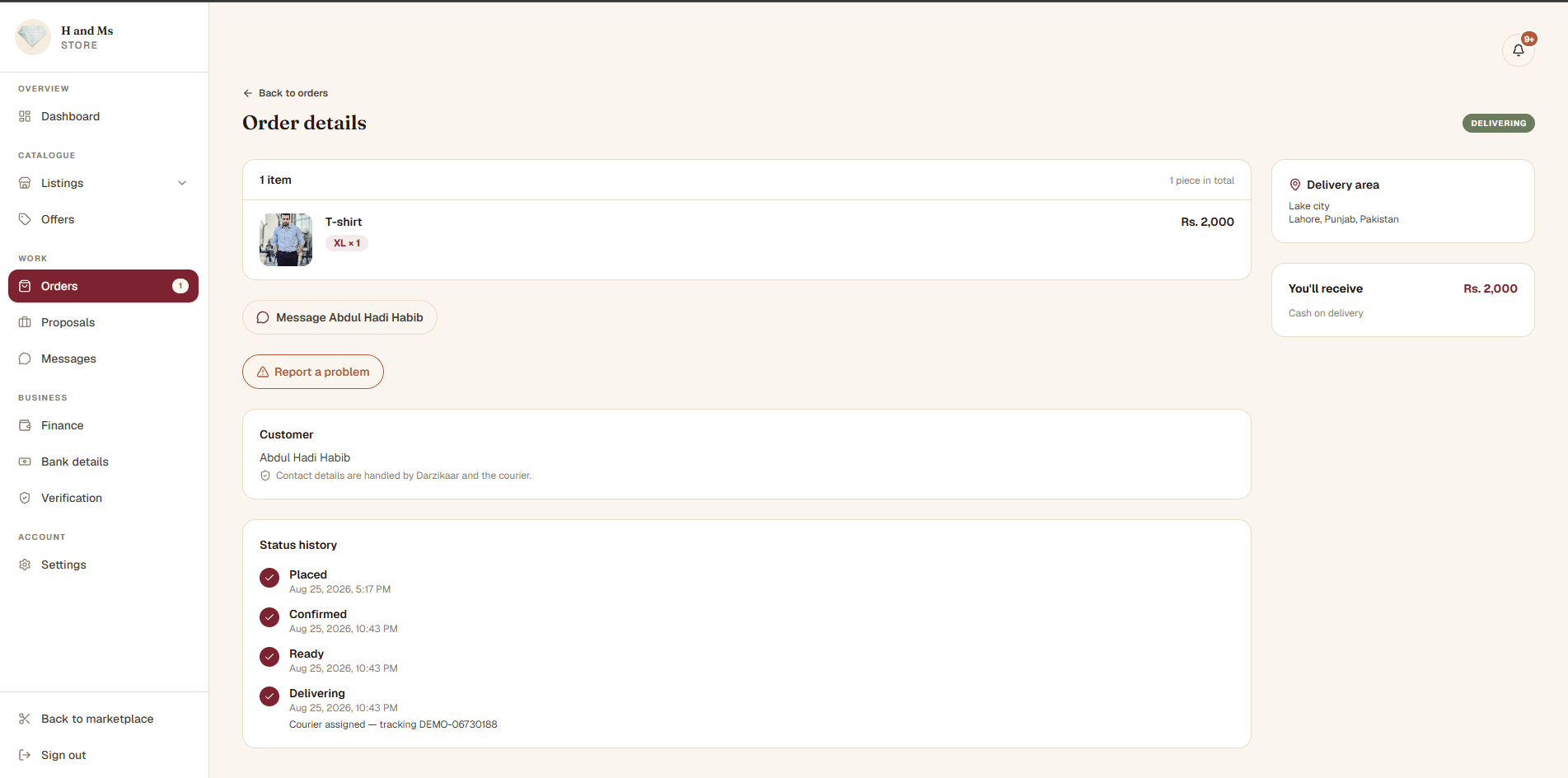Viewport: 1568px width, 778px height.
Task: Click the Verification shield icon
Action: (x=25, y=498)
